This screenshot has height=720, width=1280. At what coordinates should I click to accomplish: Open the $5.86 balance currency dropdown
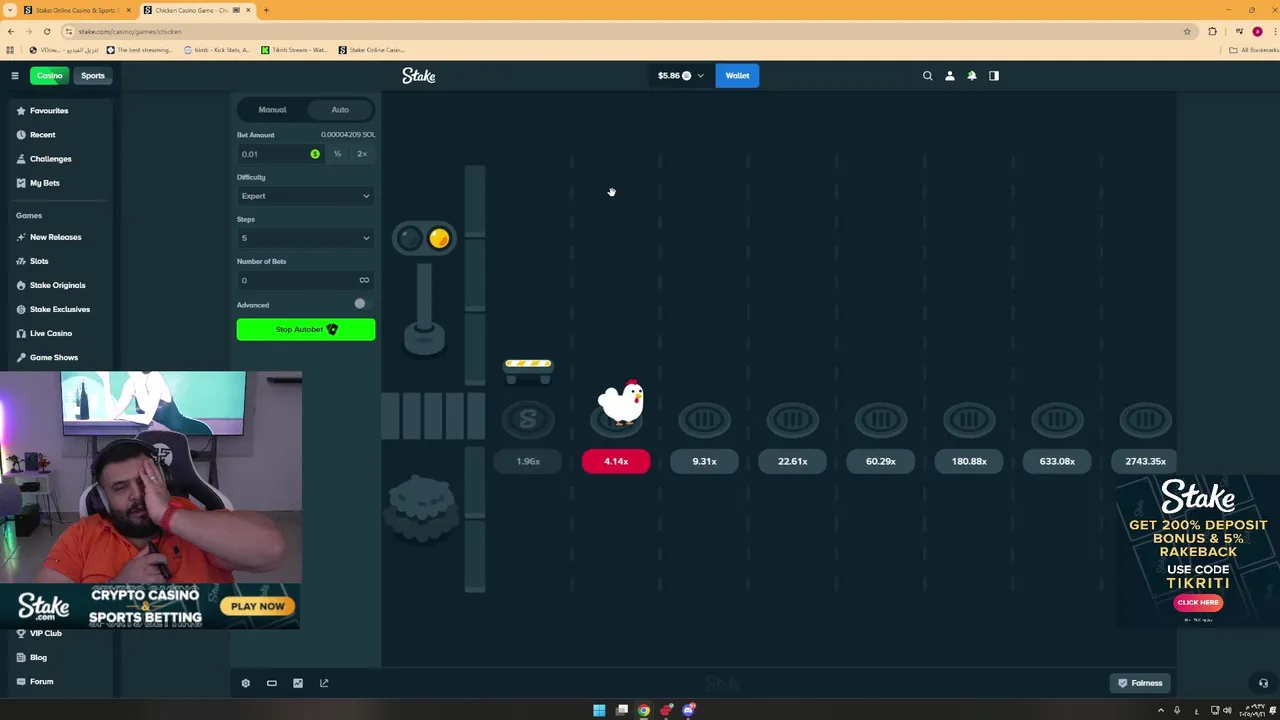[681, 76]
